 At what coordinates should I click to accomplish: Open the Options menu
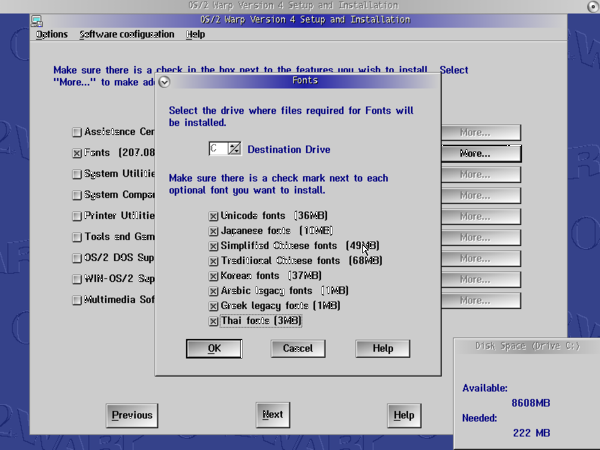click(52, 34)
